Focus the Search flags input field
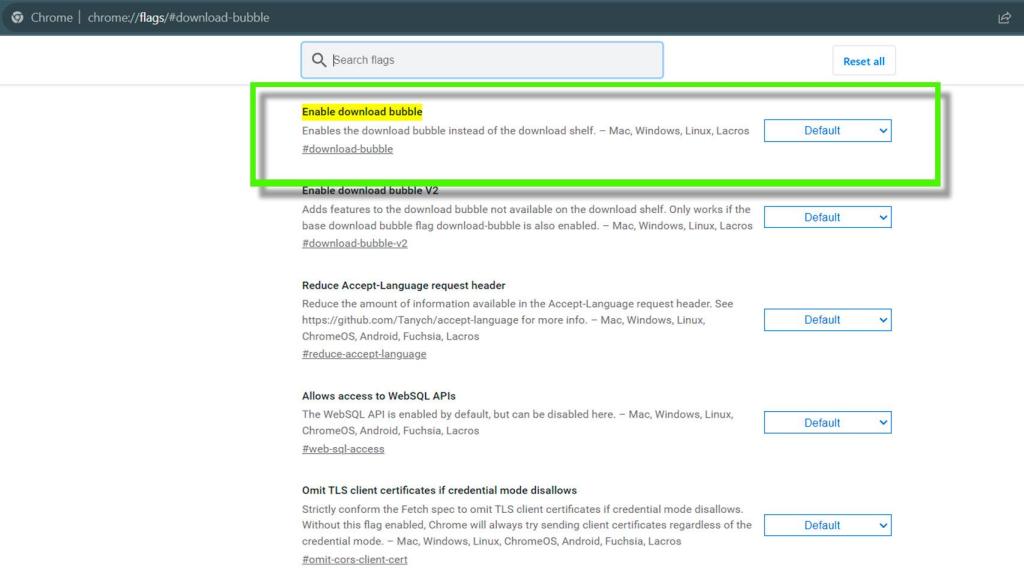 point(482,60)
